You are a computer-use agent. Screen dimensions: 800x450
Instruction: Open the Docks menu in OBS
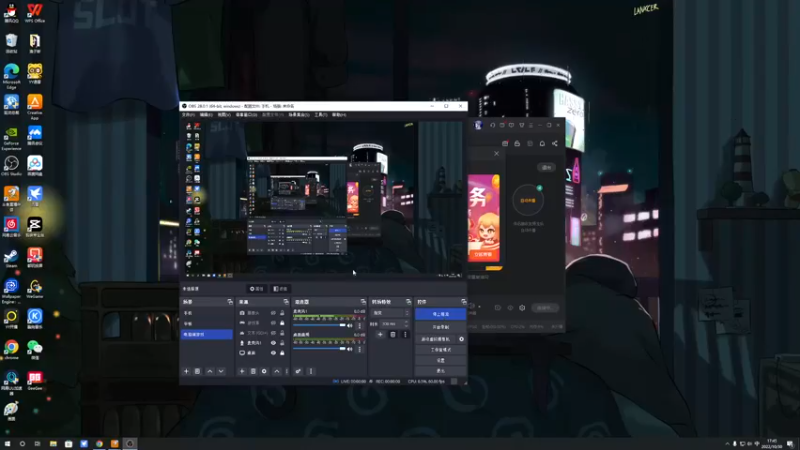tap(246, 115)
